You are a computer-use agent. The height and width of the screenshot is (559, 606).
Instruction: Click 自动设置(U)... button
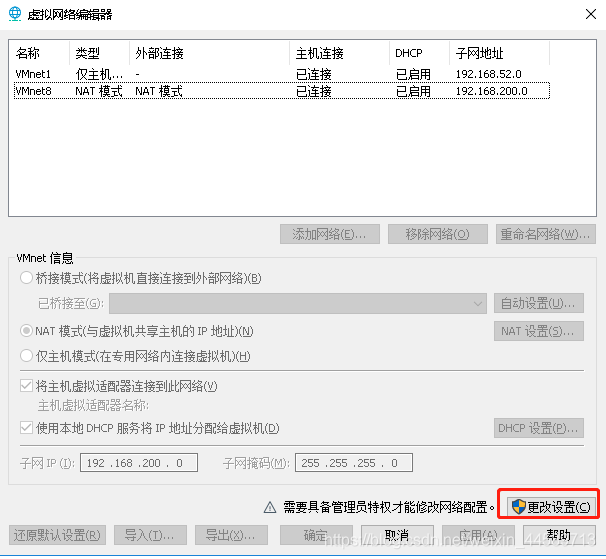click(x=539, y=303)
